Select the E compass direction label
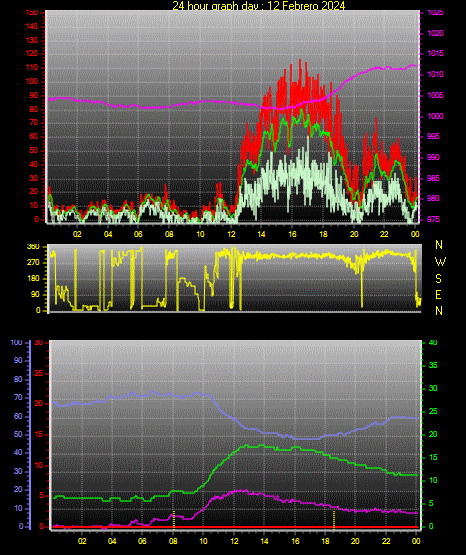466x555 pixels. [x=438, y=294]
